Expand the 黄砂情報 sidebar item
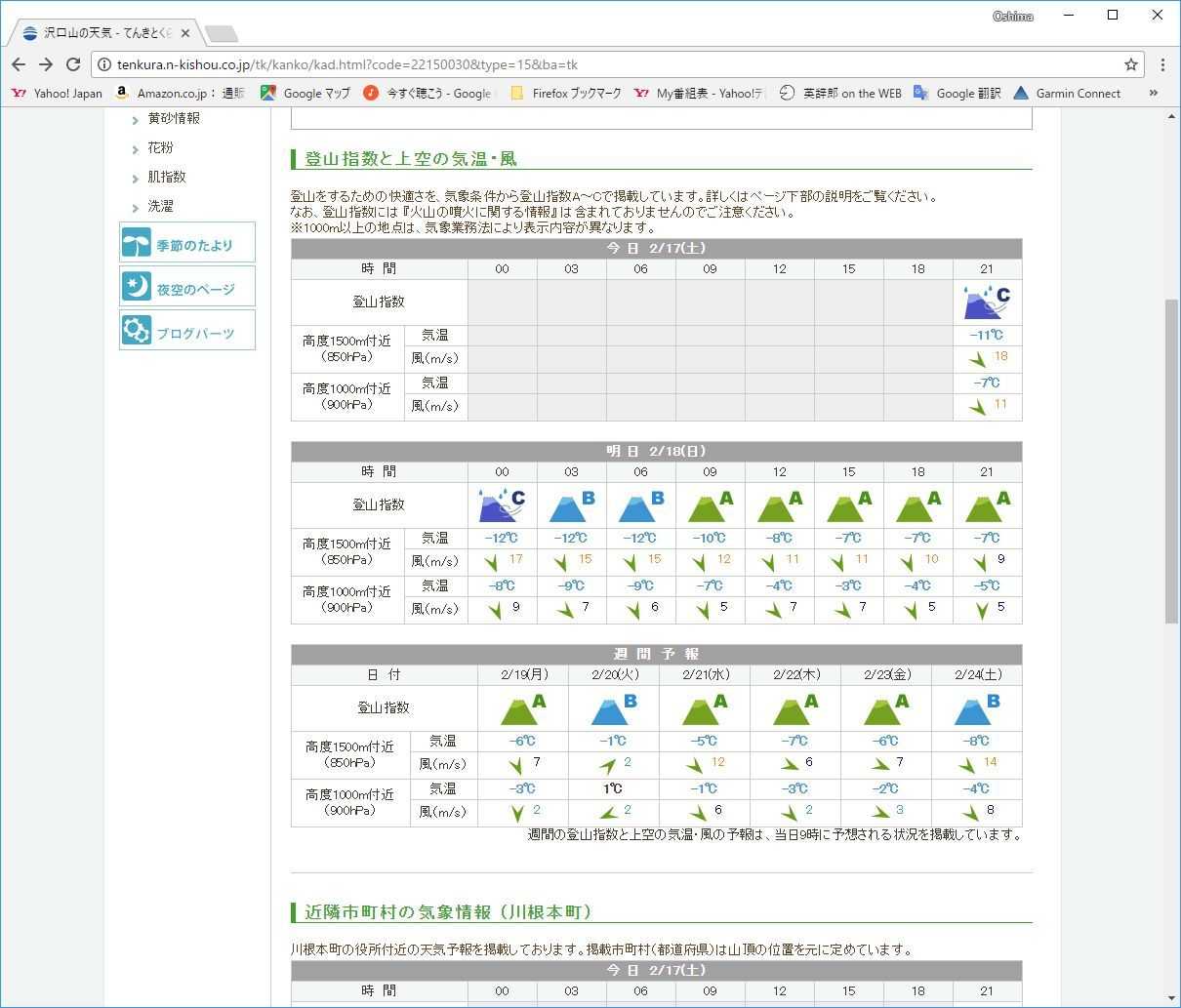The image size is (1181, 1008). [136, 120]
